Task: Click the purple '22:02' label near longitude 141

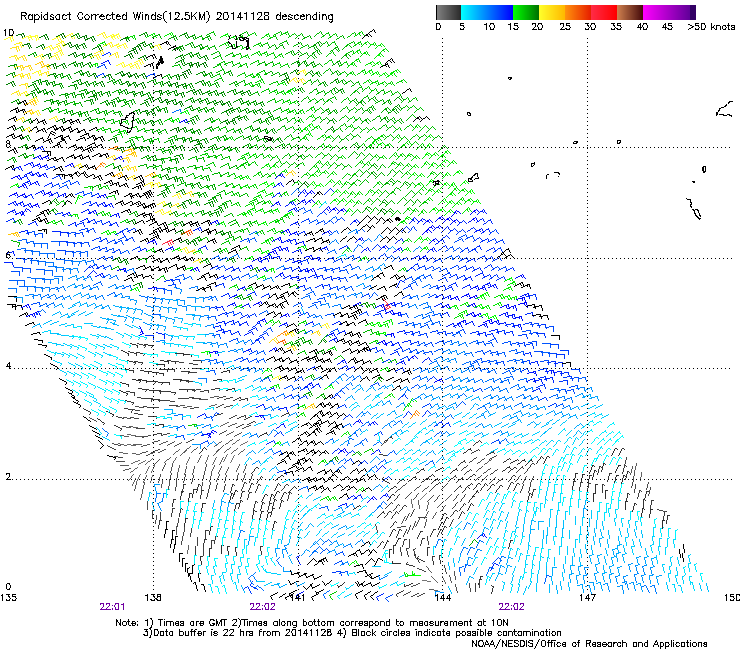Action: point(262,607)
